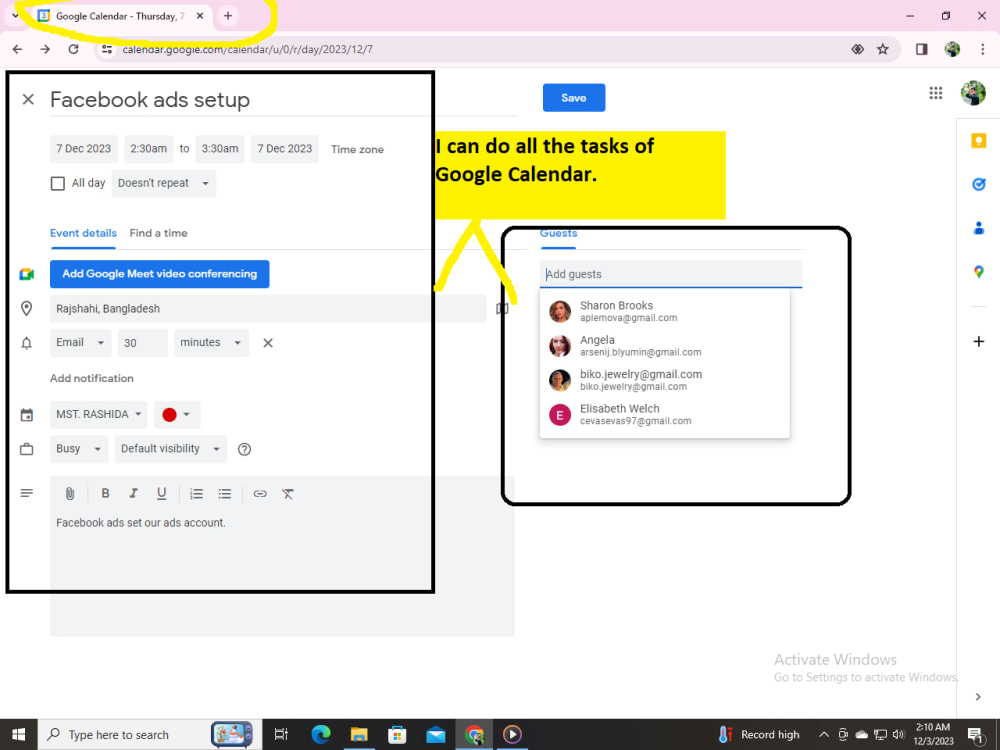Image resolution: width=1000 pixels, height=750 pixels.
Task: Open Google apps grid icon
Action: pos(936,94)
